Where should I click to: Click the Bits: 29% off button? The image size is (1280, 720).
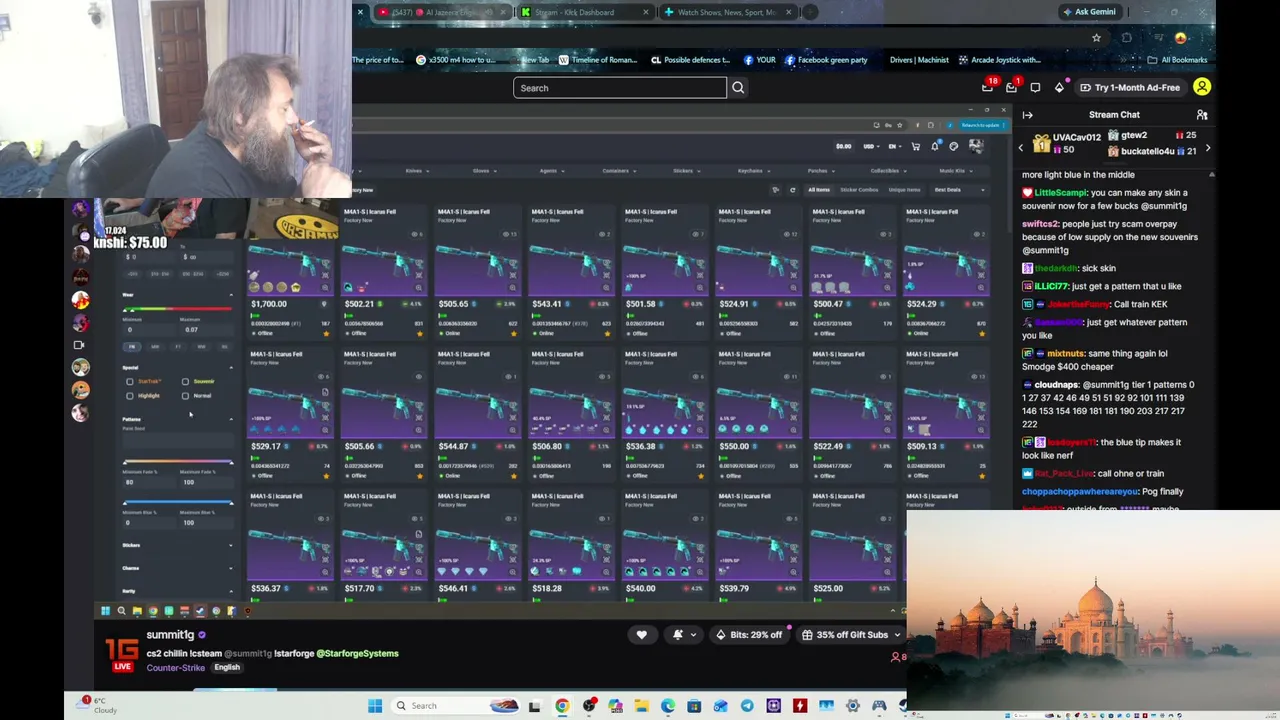[749, 635]
